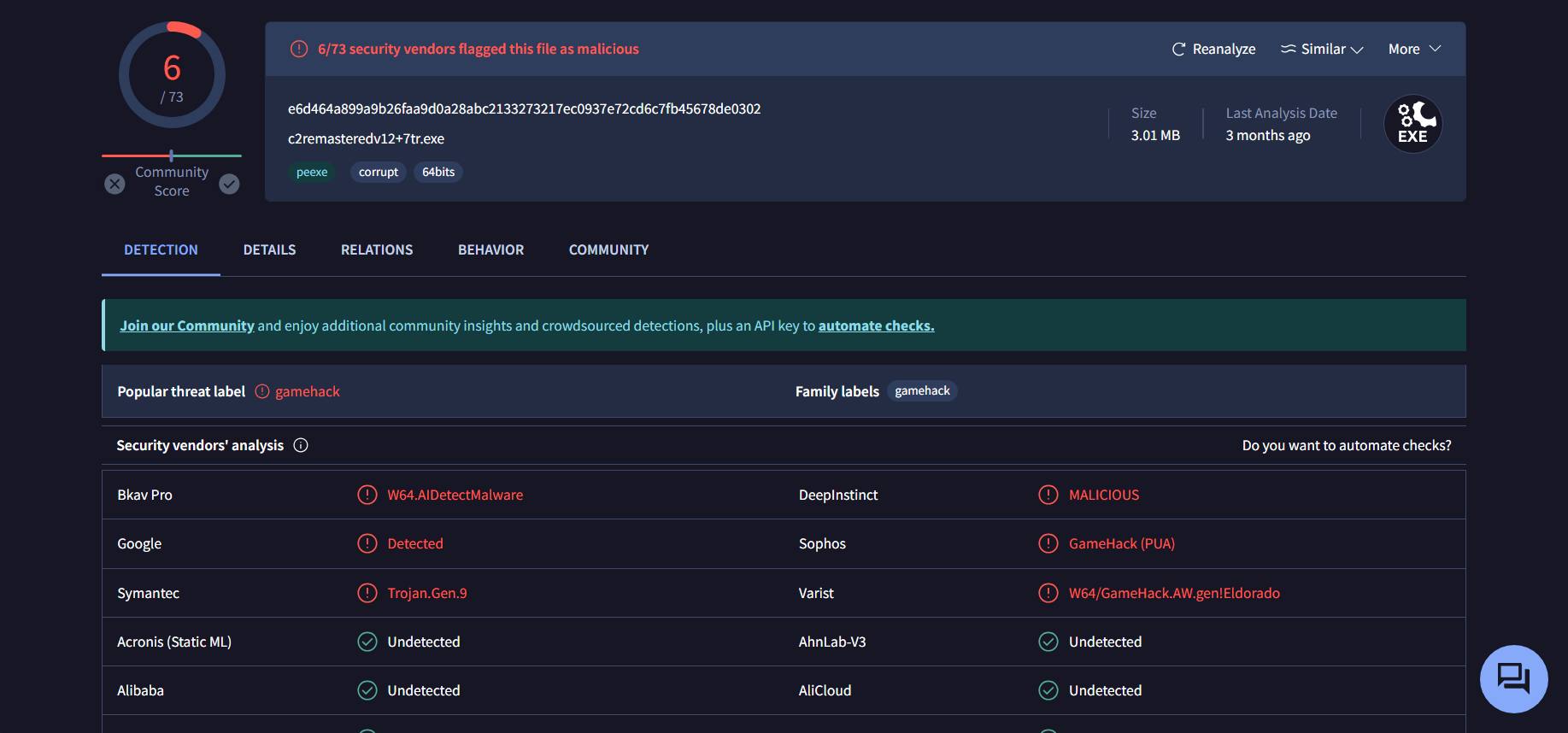This screenshot has height=733, width=1568.
Task: Open the COMMUNITY tab
Action: [x=609, y=250]
